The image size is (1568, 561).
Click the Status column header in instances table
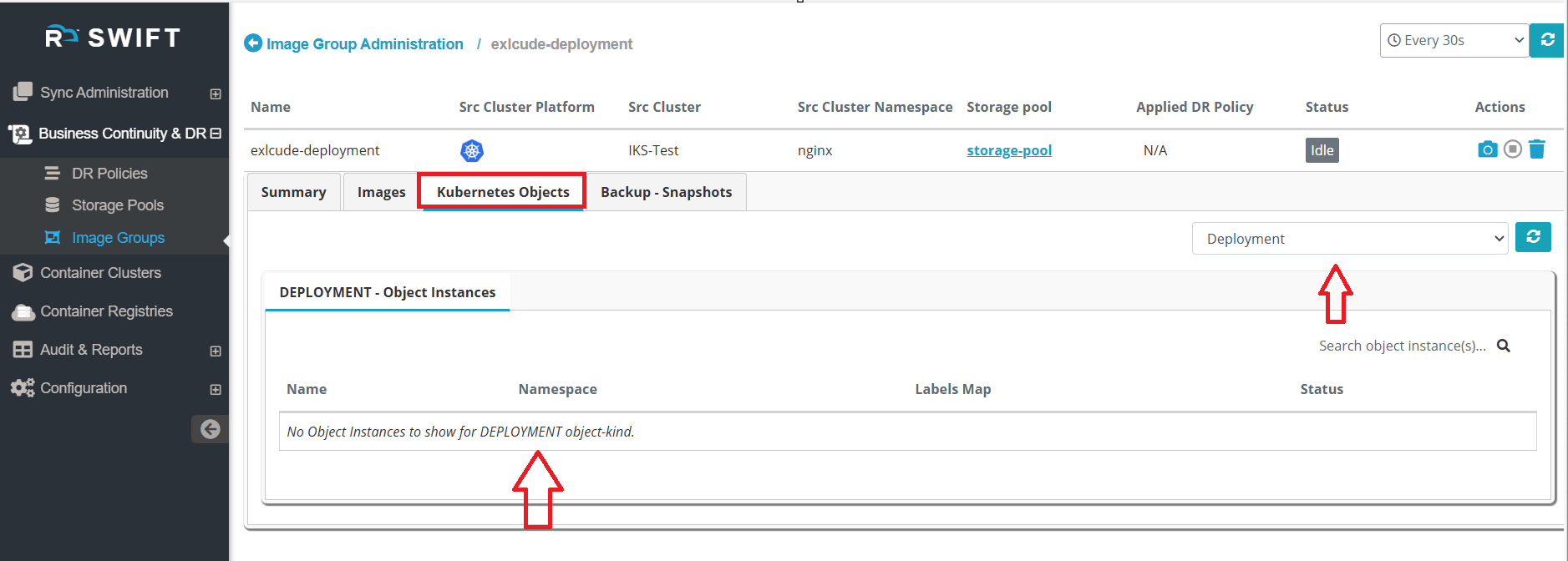pyautogui.click(x=1322, y=389)
